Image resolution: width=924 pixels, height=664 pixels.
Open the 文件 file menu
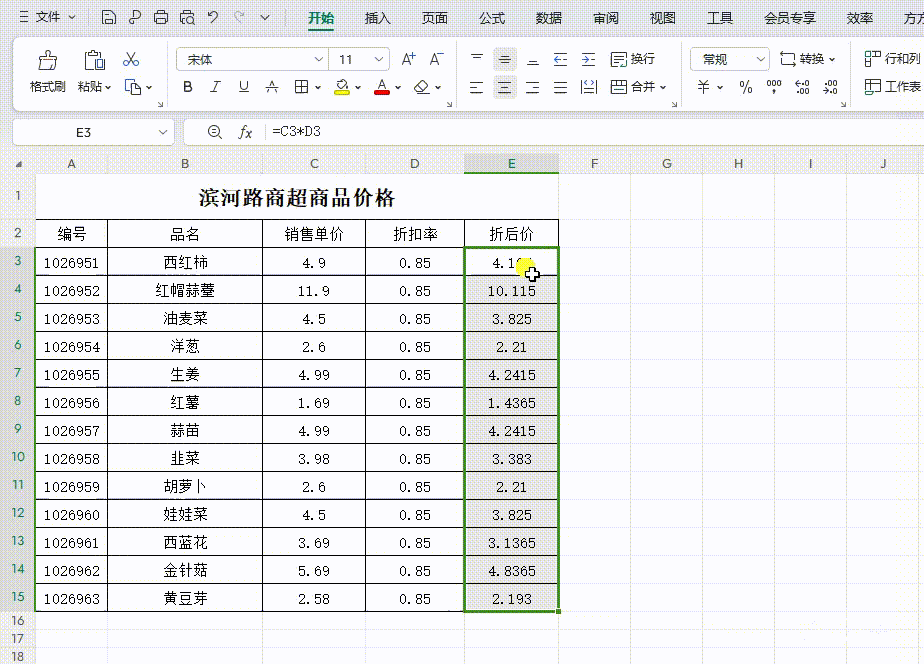point(48,17)
